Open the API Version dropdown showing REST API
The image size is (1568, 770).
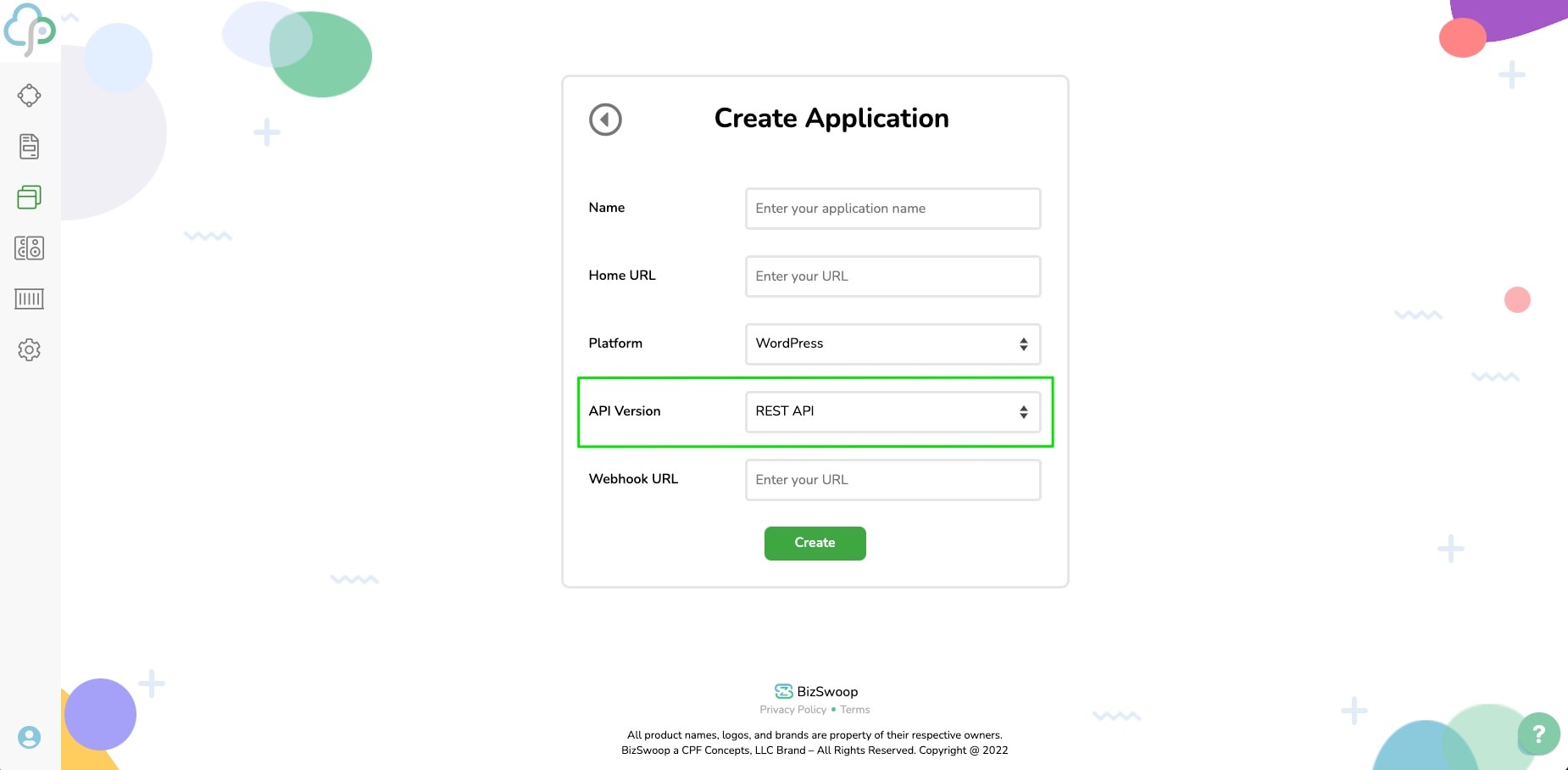(x=892, y=411)
